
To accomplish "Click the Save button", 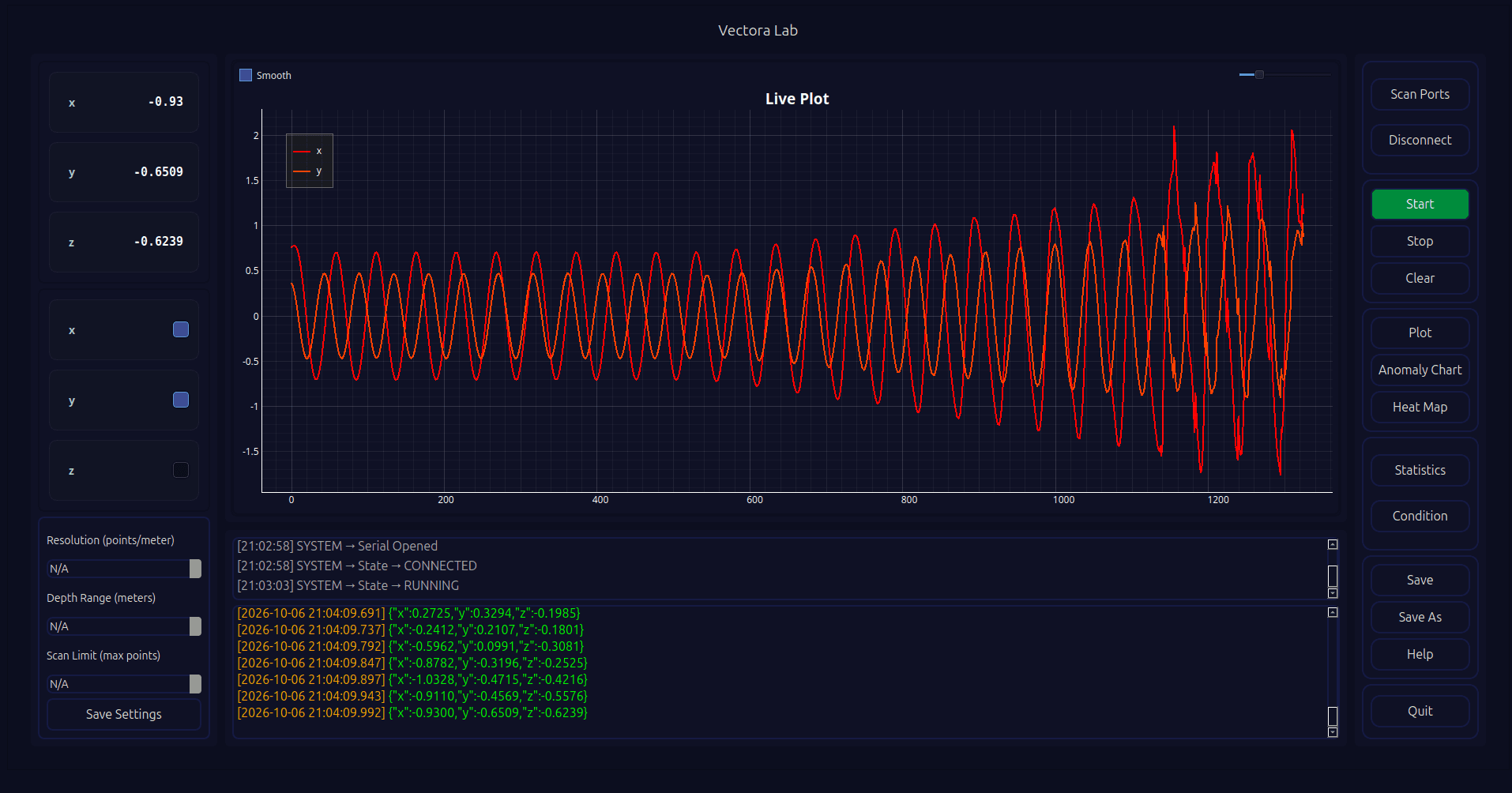I will pyautogui.click(x=1420, y=580).
